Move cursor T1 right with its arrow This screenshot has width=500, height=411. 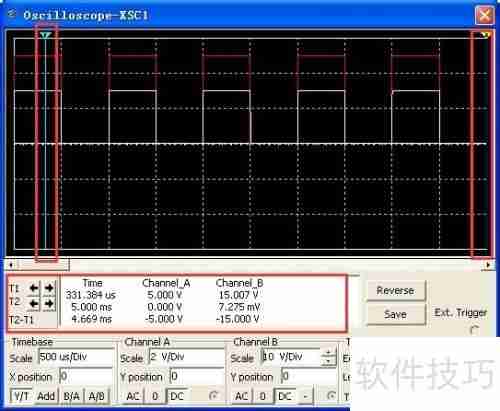(49, 287)
